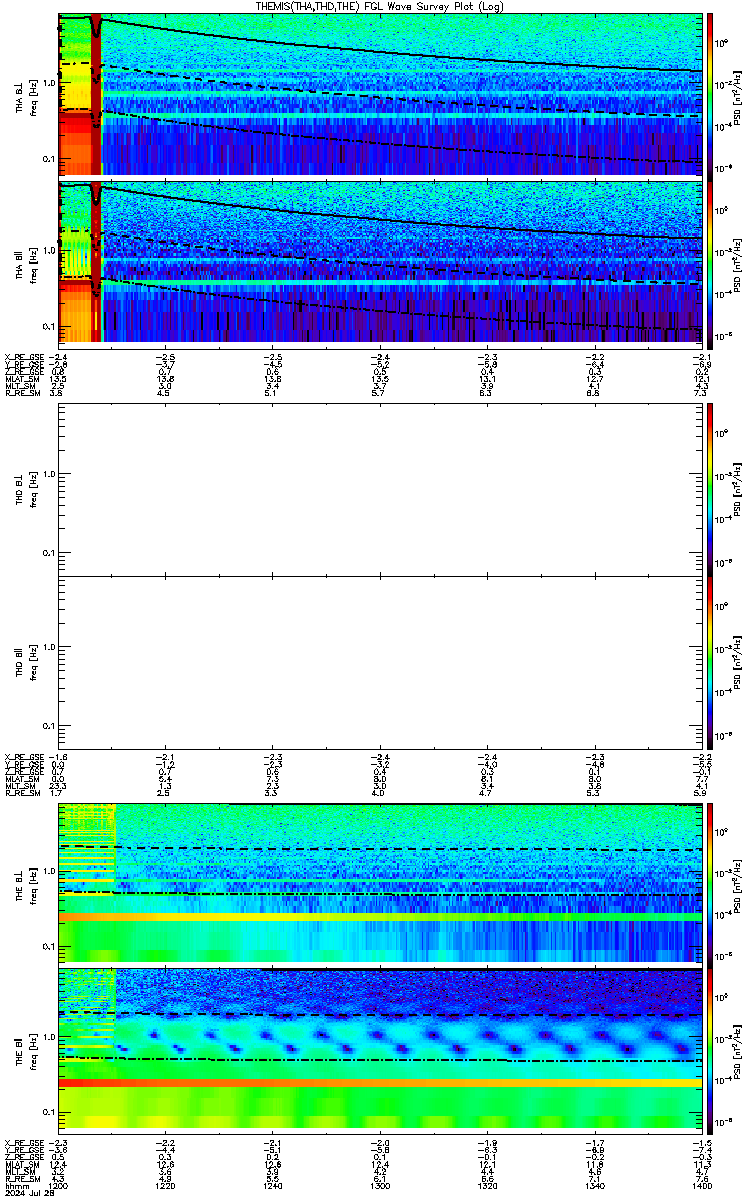Click the 'THD B∥ freq [Hz]' axis label
750x1200 pixels.
pos(26,662)
